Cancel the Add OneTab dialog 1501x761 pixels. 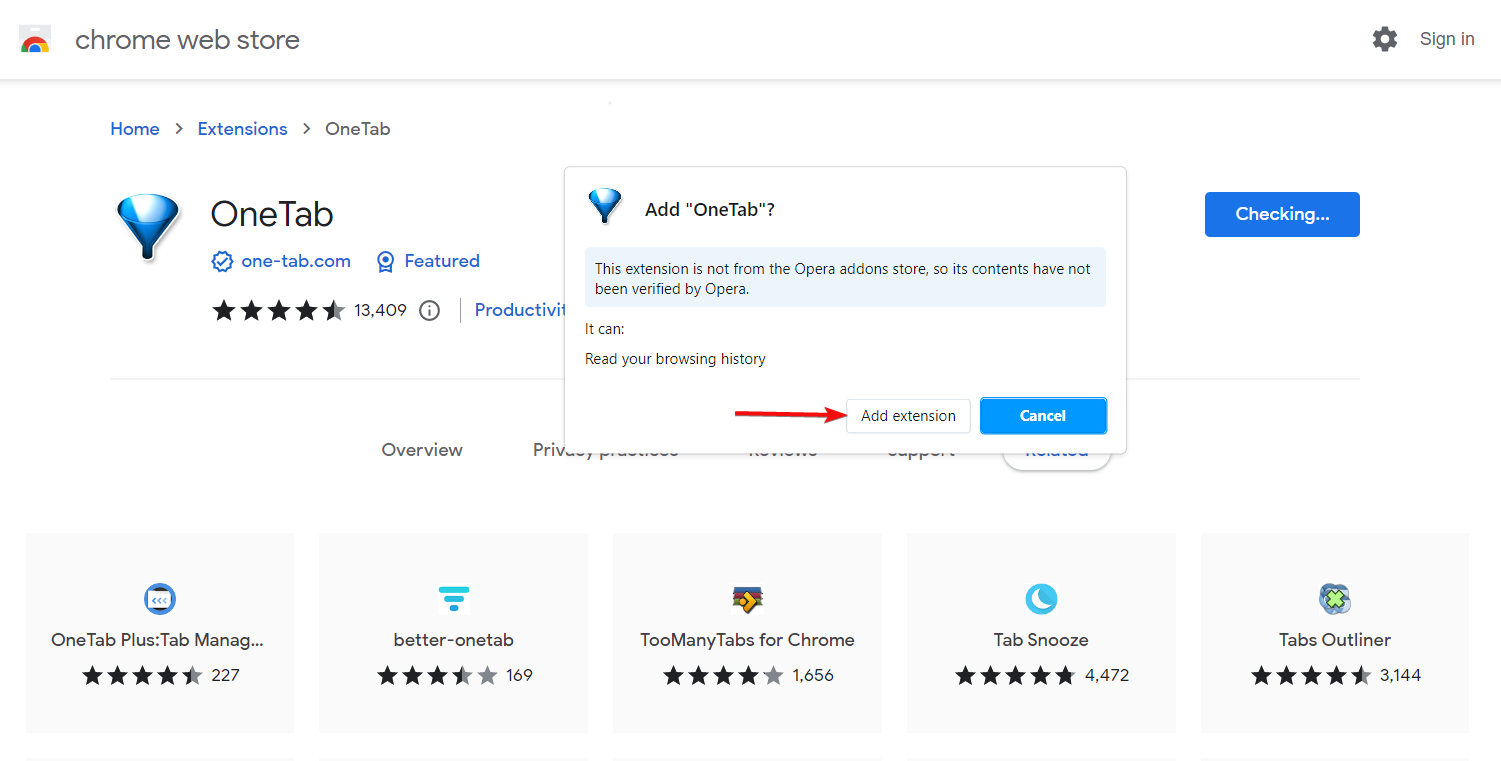point(1043,416)
